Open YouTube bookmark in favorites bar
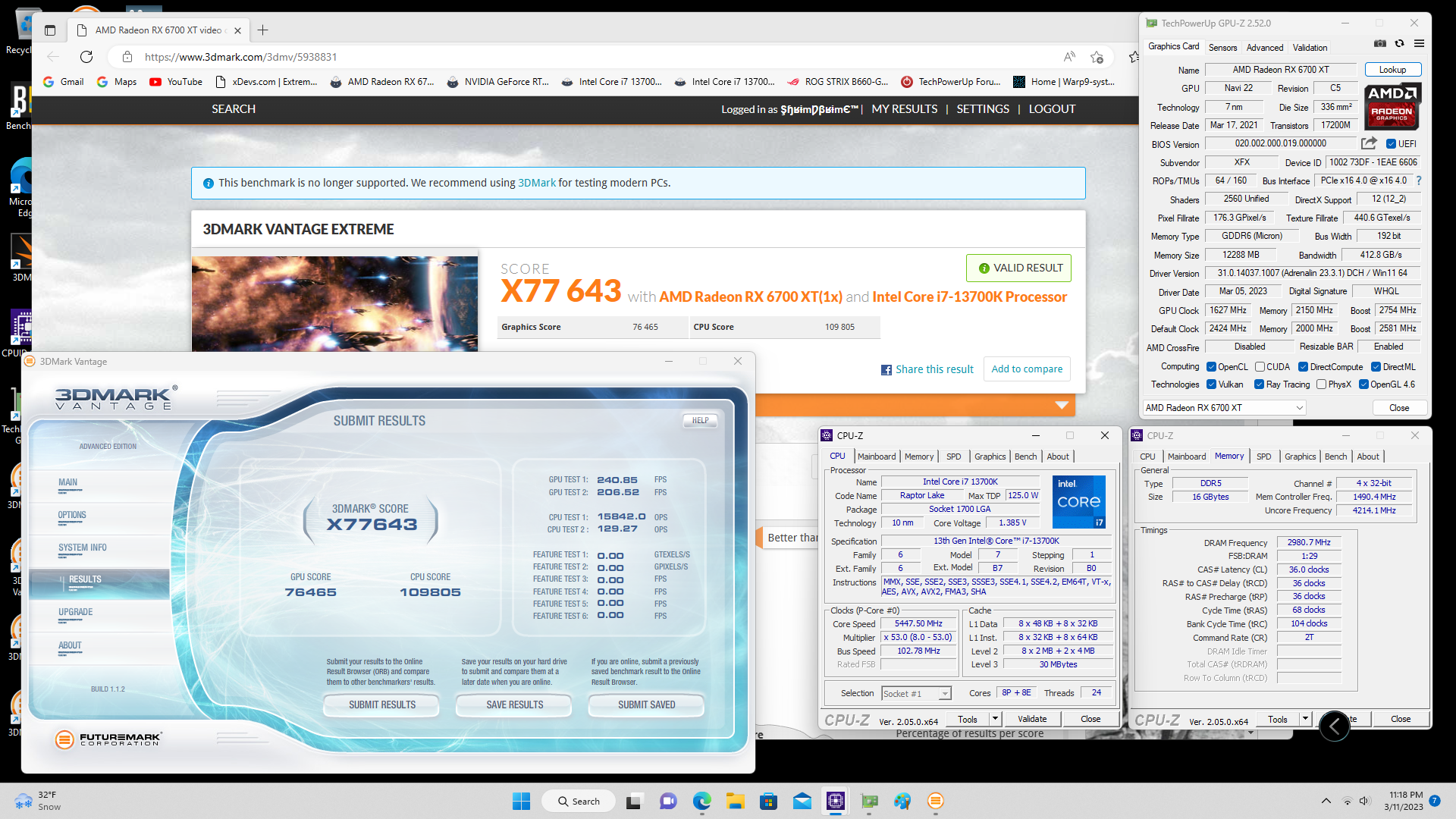 176,82
